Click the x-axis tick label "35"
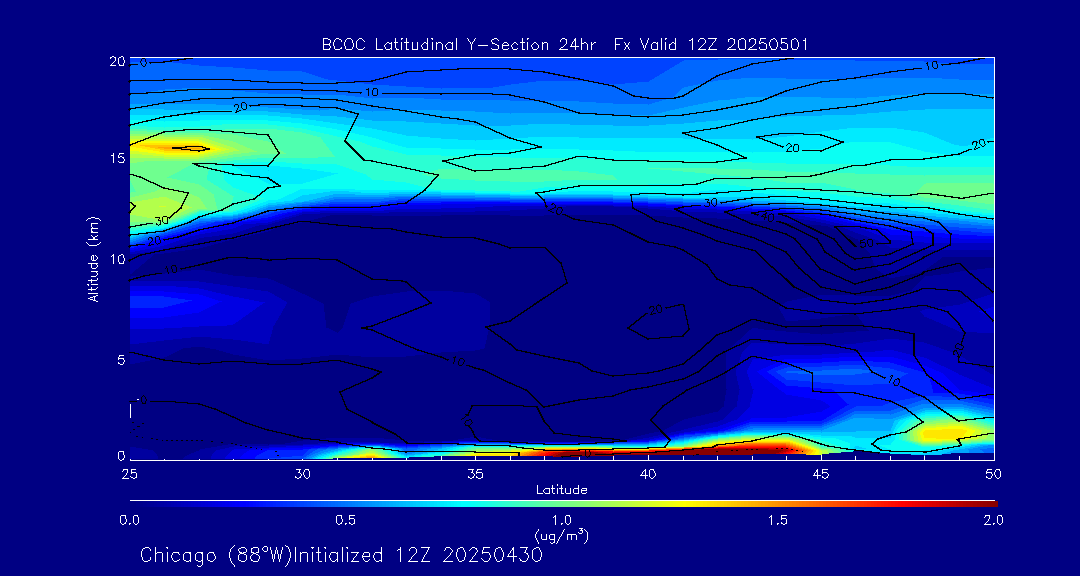1080x576 pixels. pyautogui.click(x=475, y=474)
